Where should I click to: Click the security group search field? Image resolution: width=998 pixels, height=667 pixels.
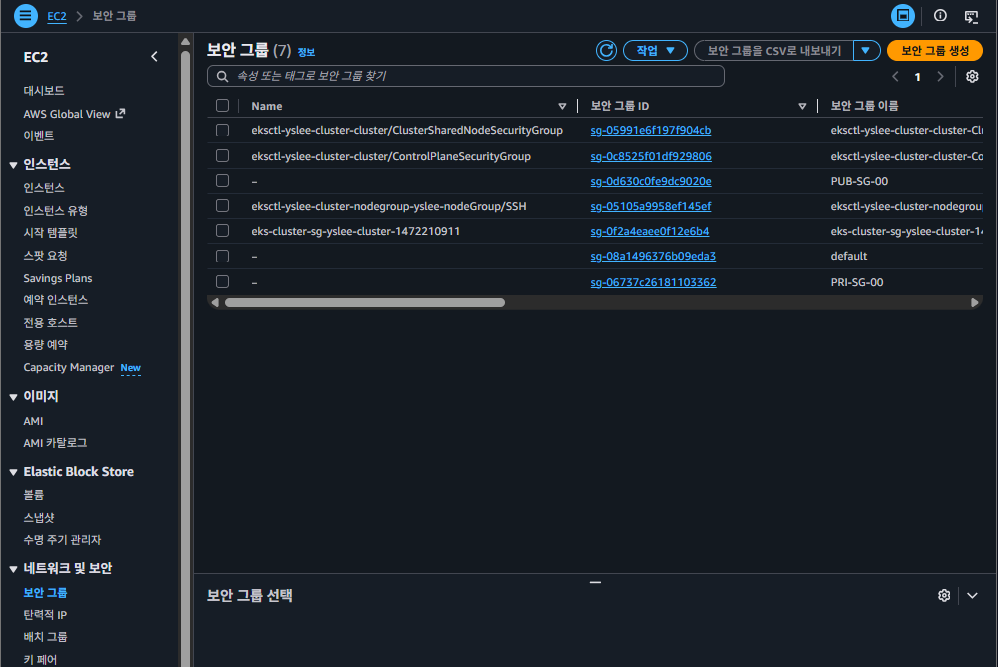click(466, 76)
